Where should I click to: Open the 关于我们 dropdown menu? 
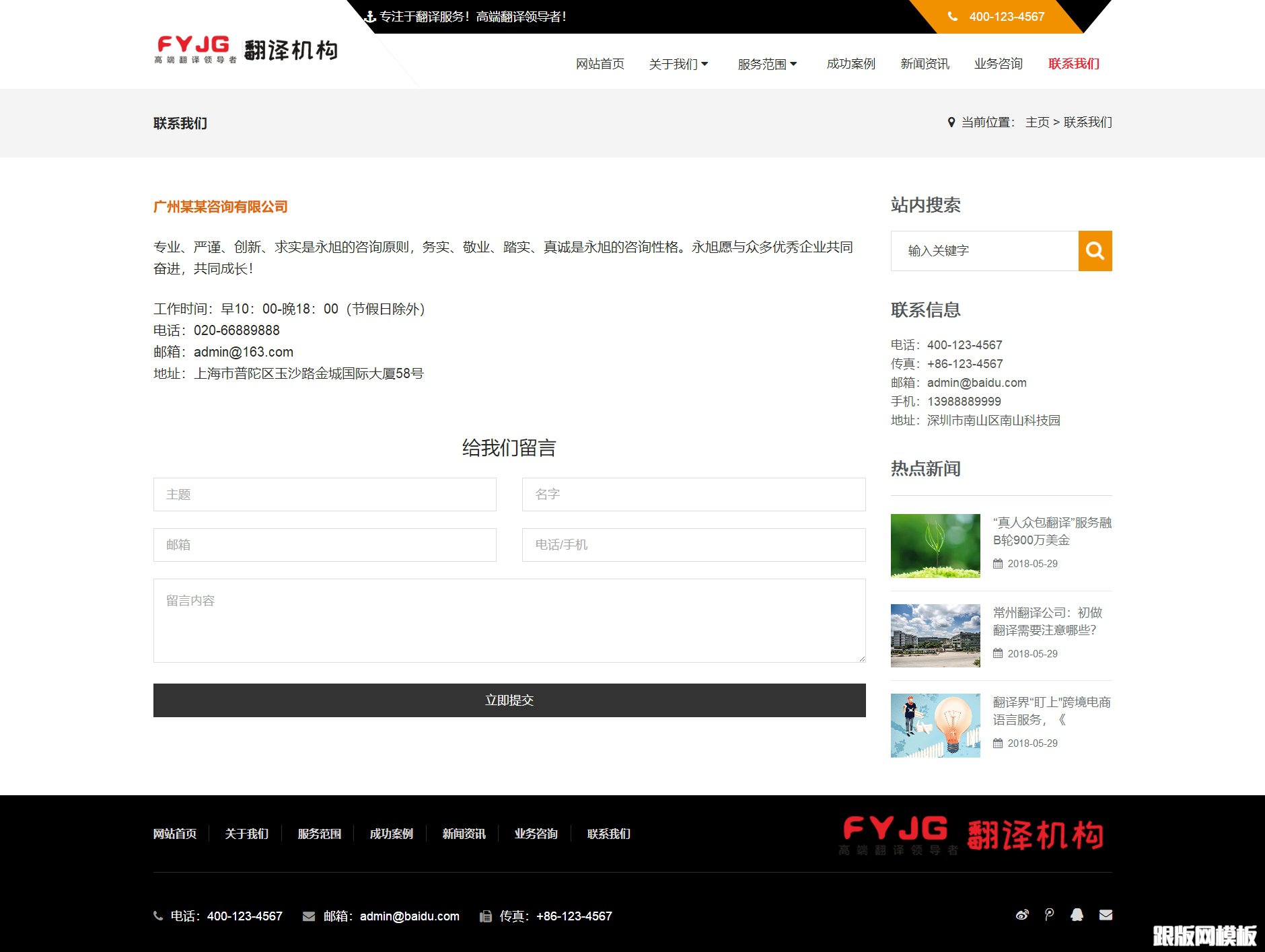pyautogui.click(x=676, y=64)
